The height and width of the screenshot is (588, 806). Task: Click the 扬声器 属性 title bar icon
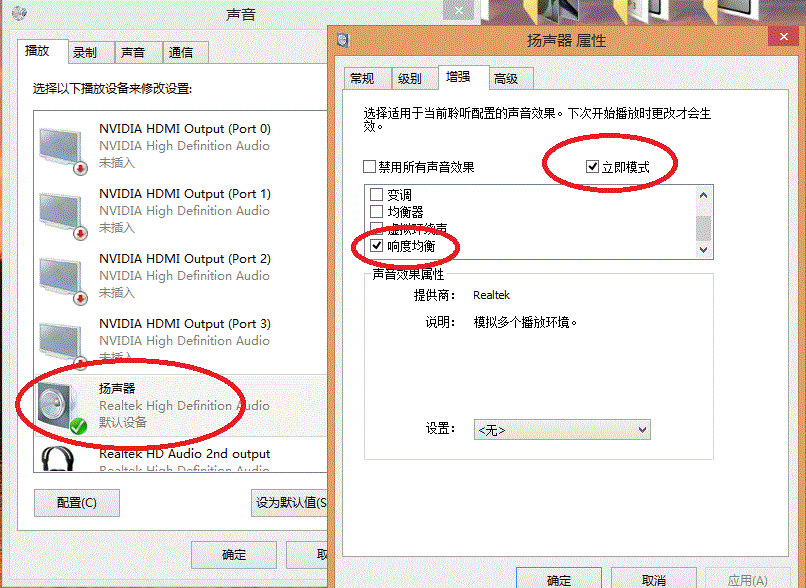click(x=344, y=40)
